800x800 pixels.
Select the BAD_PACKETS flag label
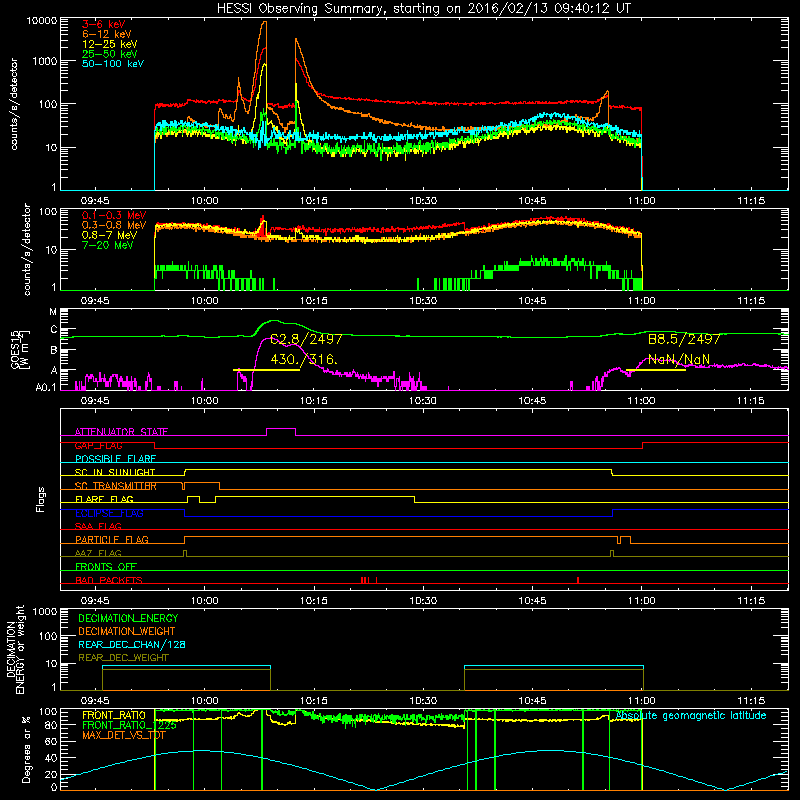point(109,580)
